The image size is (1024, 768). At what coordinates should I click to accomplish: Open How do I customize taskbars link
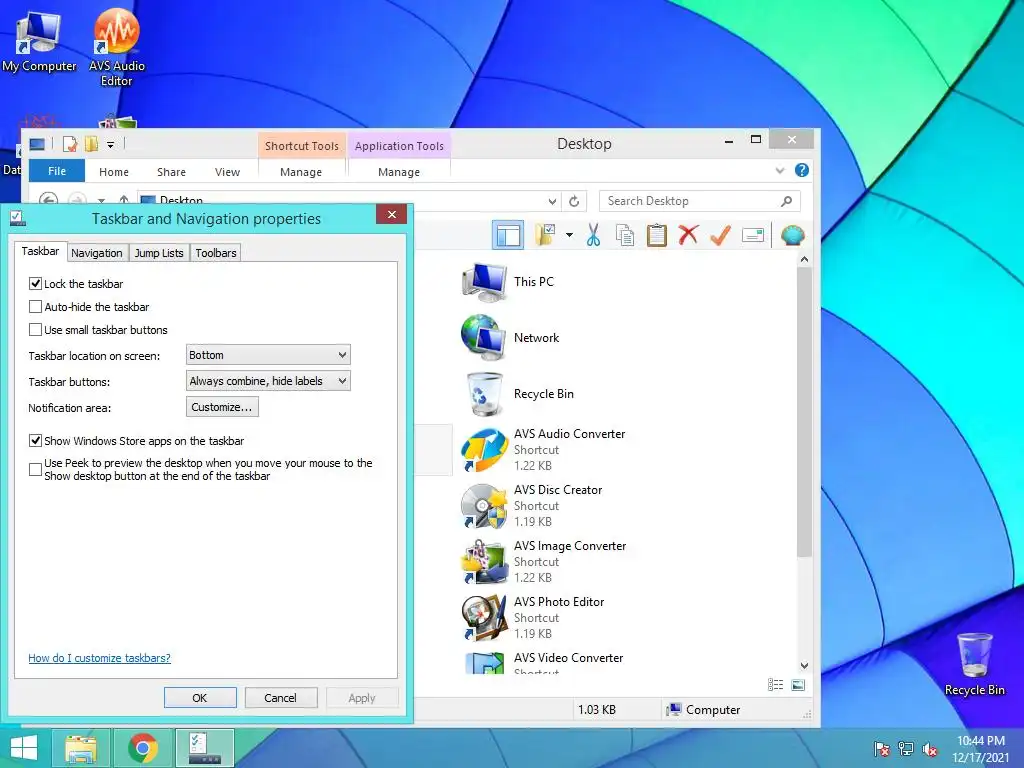pos(99,658)
